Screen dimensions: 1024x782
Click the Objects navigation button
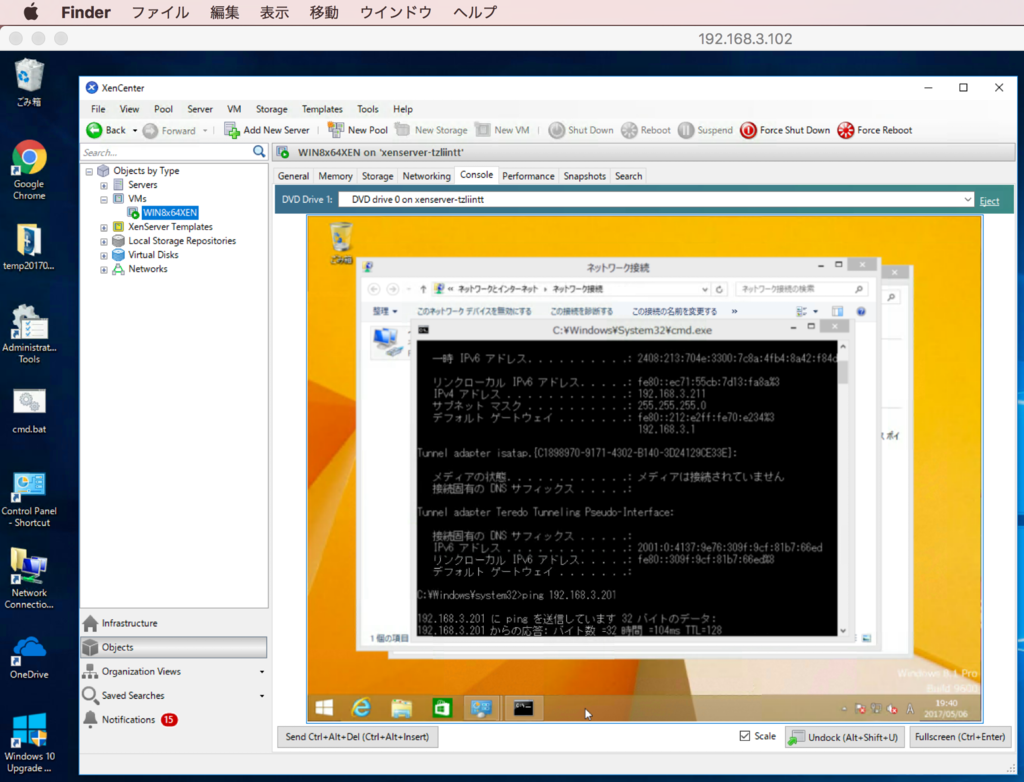tap(174, 647)
